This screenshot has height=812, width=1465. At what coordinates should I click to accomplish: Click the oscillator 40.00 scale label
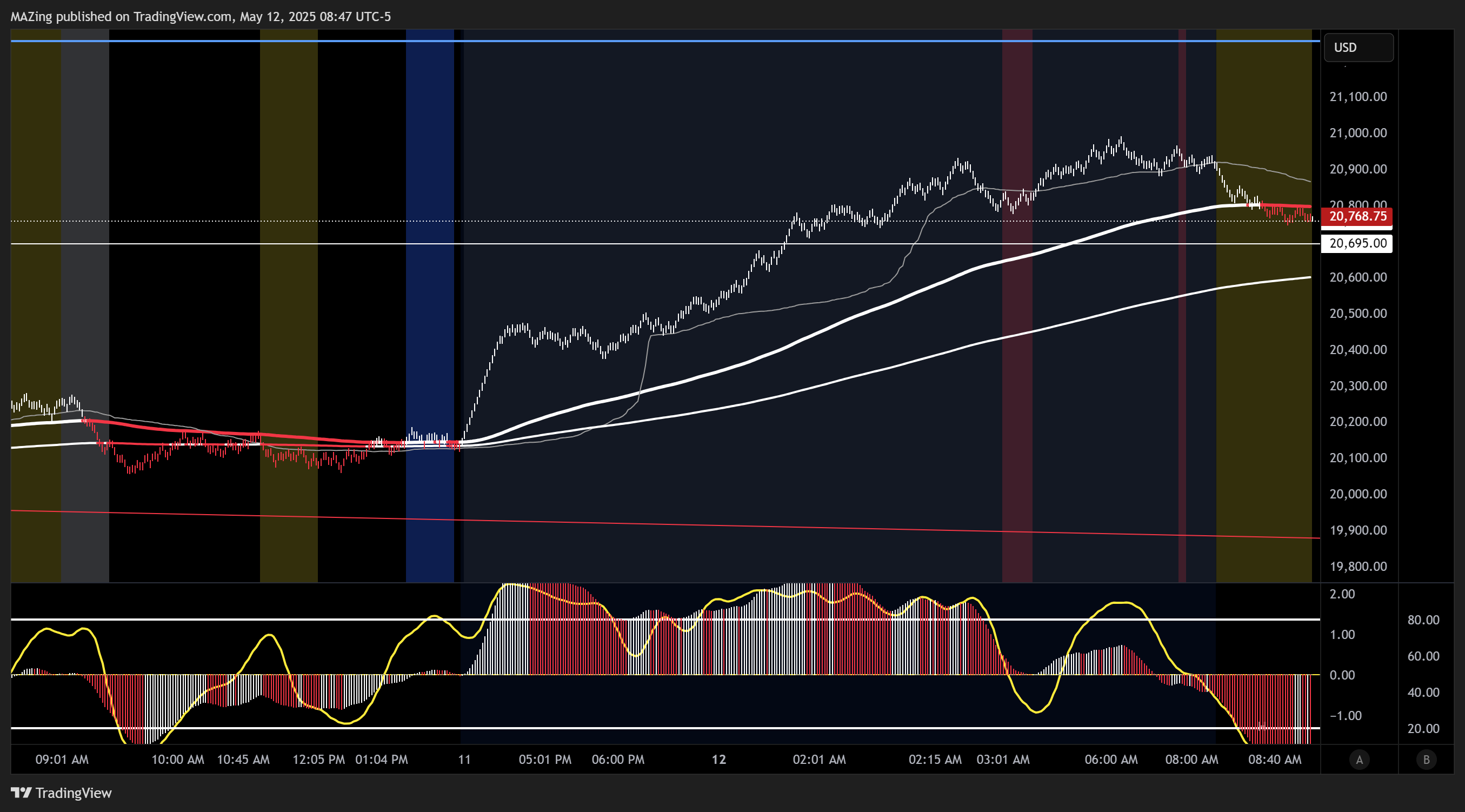(x=1423, y=693)
